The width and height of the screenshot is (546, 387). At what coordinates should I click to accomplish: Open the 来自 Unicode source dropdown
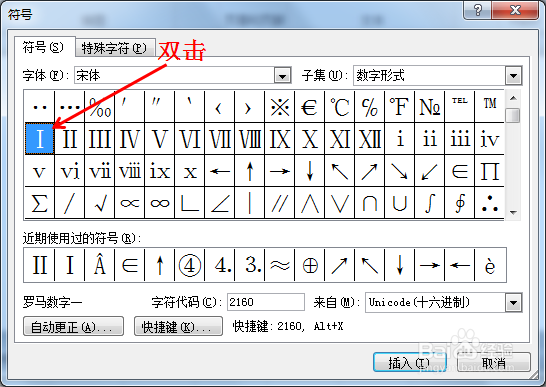pyautogui.click(x=513, y=302)
